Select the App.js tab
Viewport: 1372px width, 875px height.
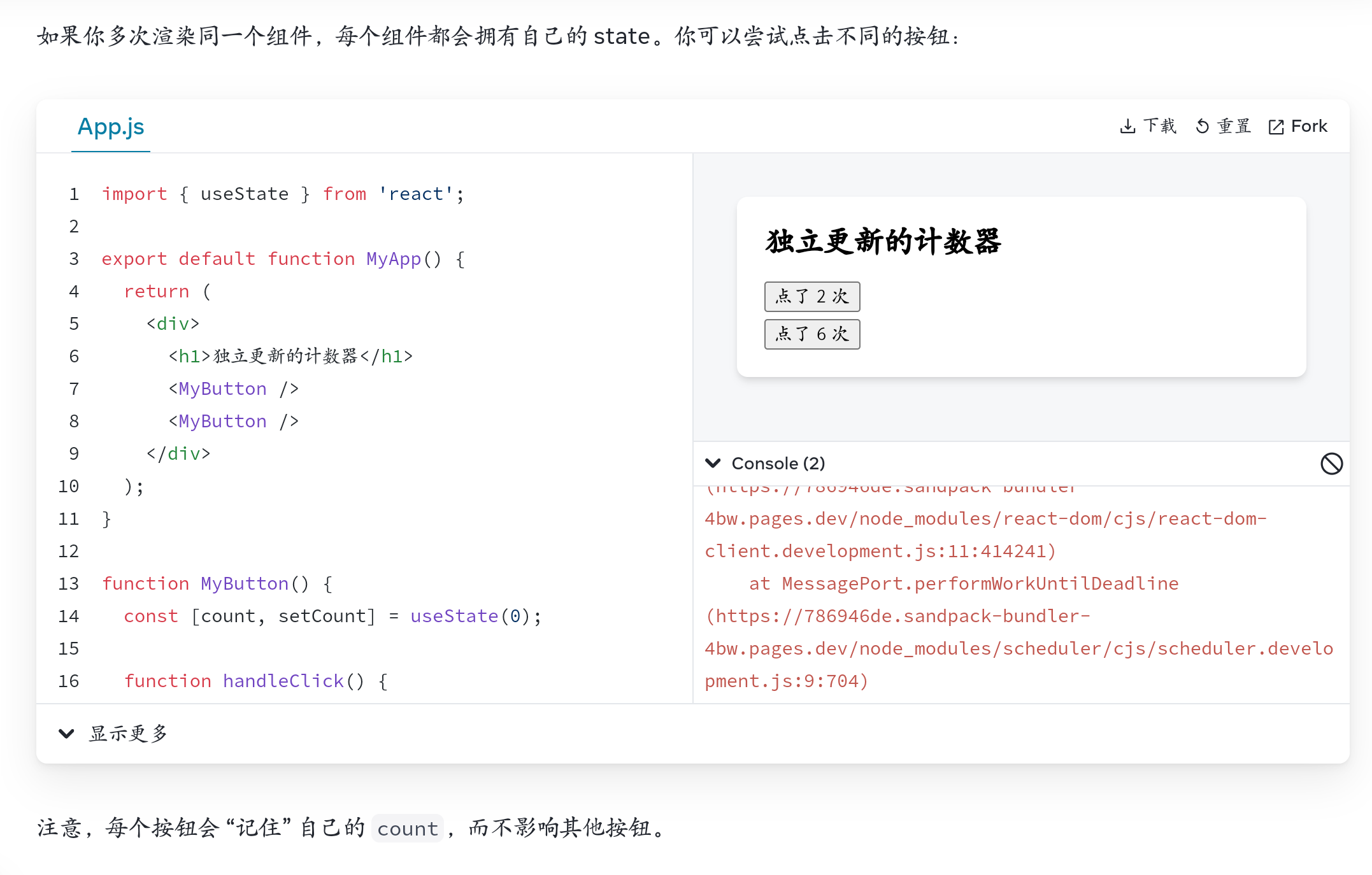coord(111,127)
